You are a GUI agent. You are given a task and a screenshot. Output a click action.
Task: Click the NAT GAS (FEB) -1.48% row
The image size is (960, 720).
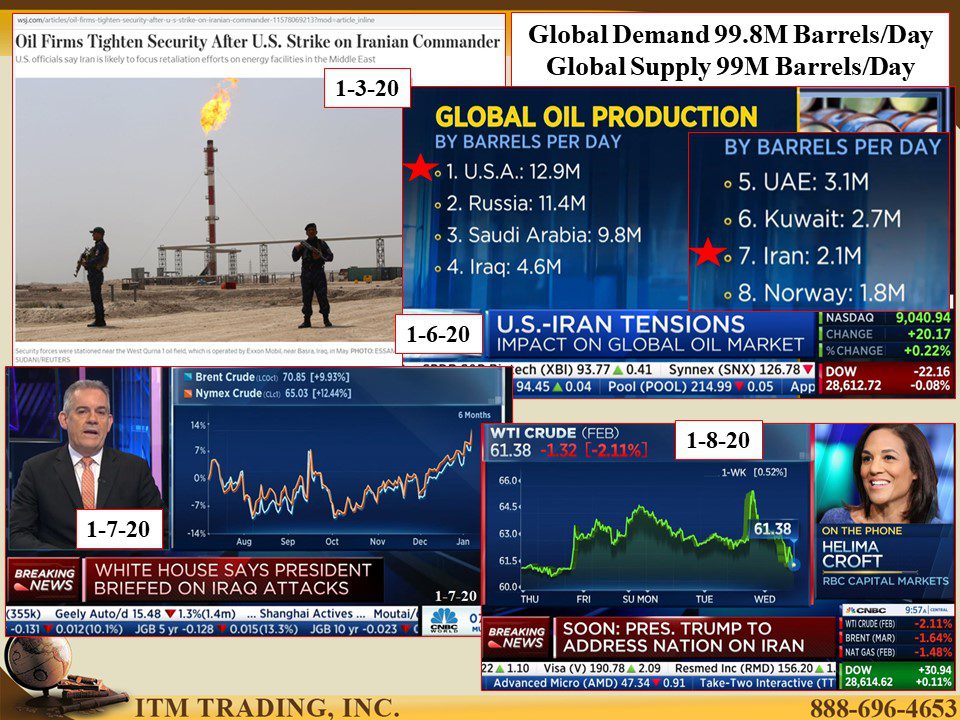coord(897,652)
